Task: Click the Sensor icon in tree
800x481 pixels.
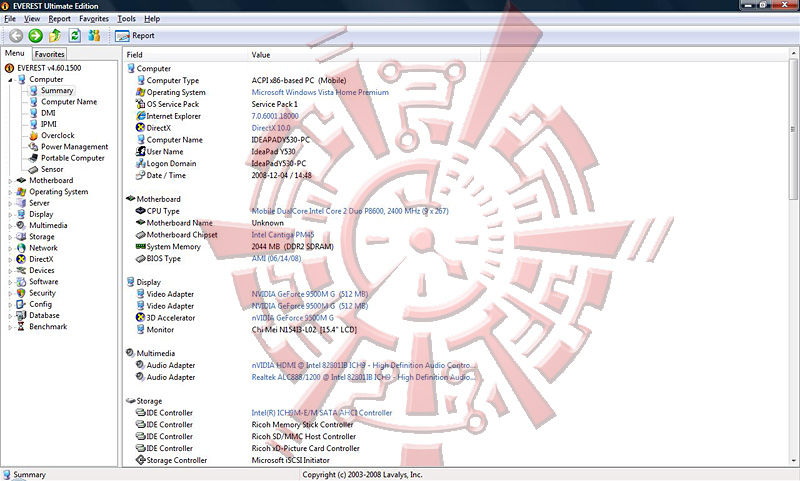Action: coord(33,169)
